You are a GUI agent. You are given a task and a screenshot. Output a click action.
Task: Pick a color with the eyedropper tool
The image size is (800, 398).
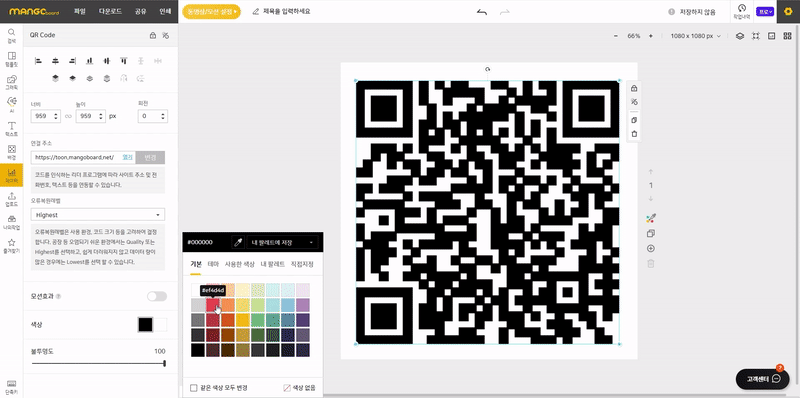click(237, 242)
